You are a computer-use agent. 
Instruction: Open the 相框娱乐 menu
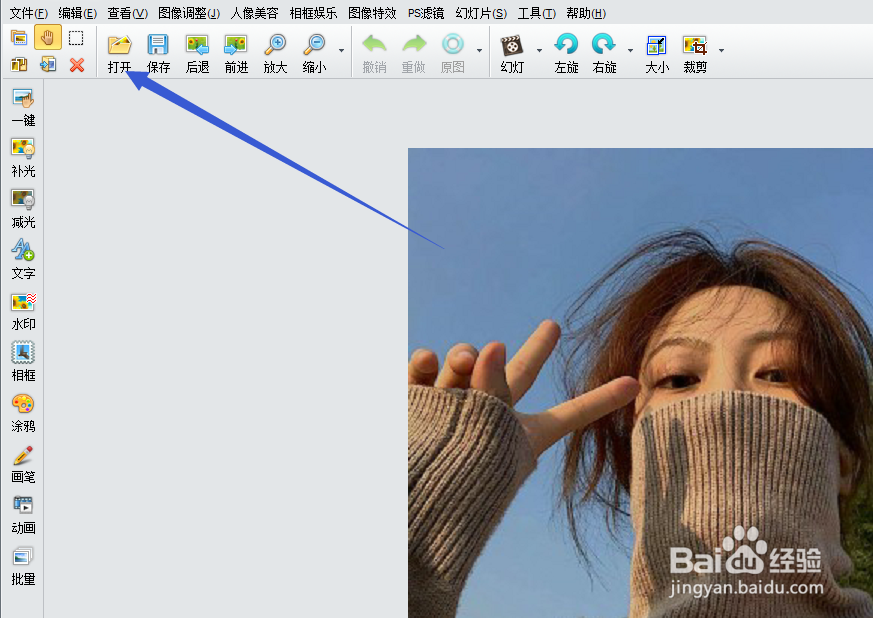(313, 13)
